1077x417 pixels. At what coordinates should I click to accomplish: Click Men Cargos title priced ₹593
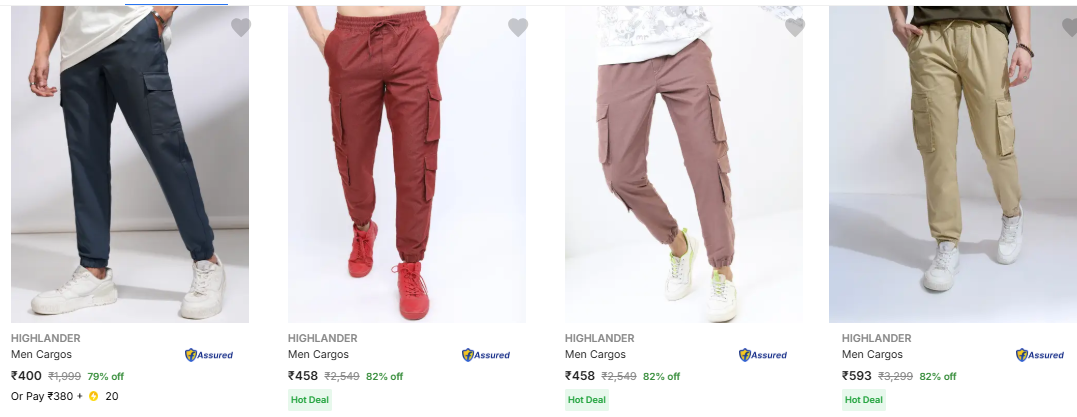(x=872, y=354)
